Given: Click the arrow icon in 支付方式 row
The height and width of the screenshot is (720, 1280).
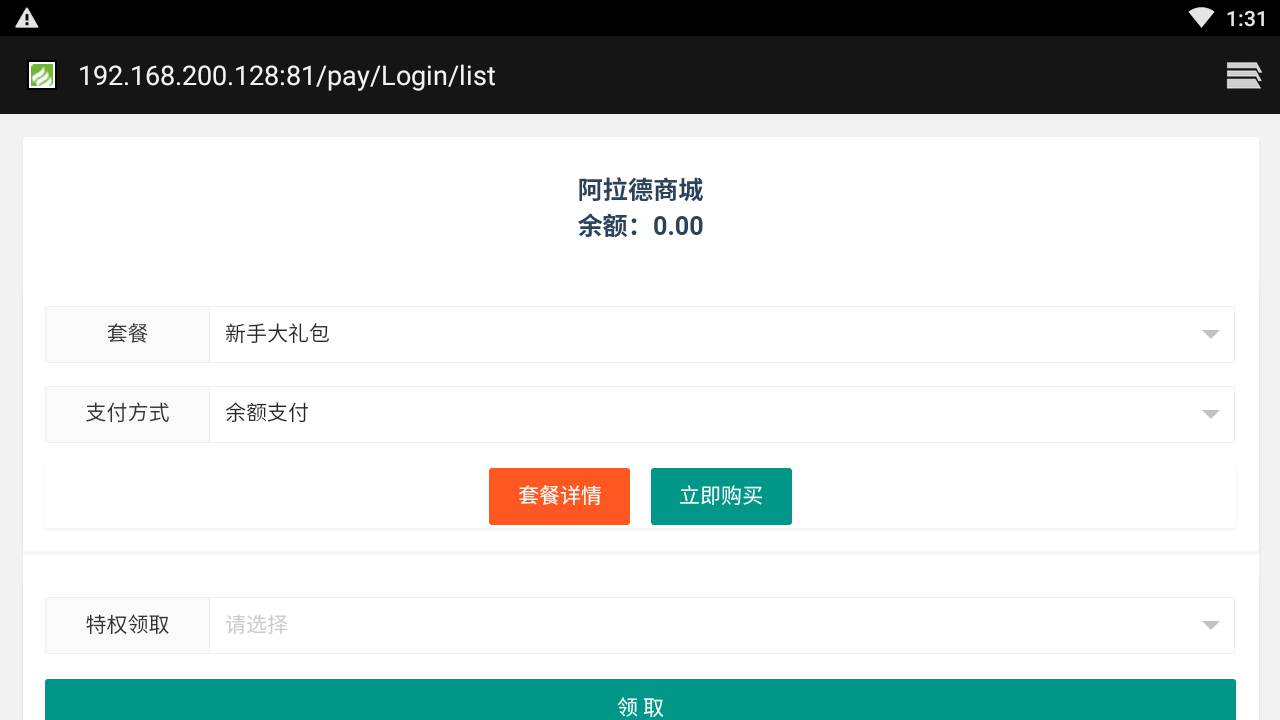Looking at the screenshot, I should (1210, 414).
